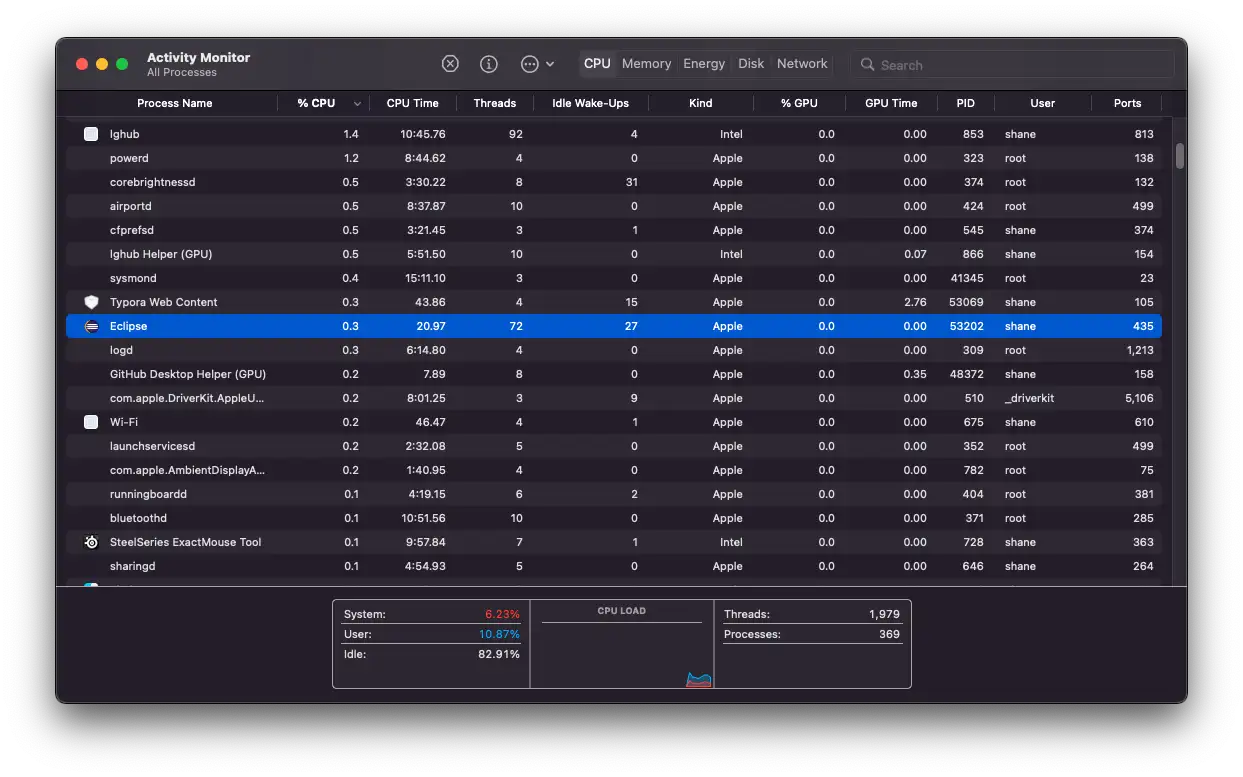Select the powerd process row
1243x777 pixels.
point(614,158)
